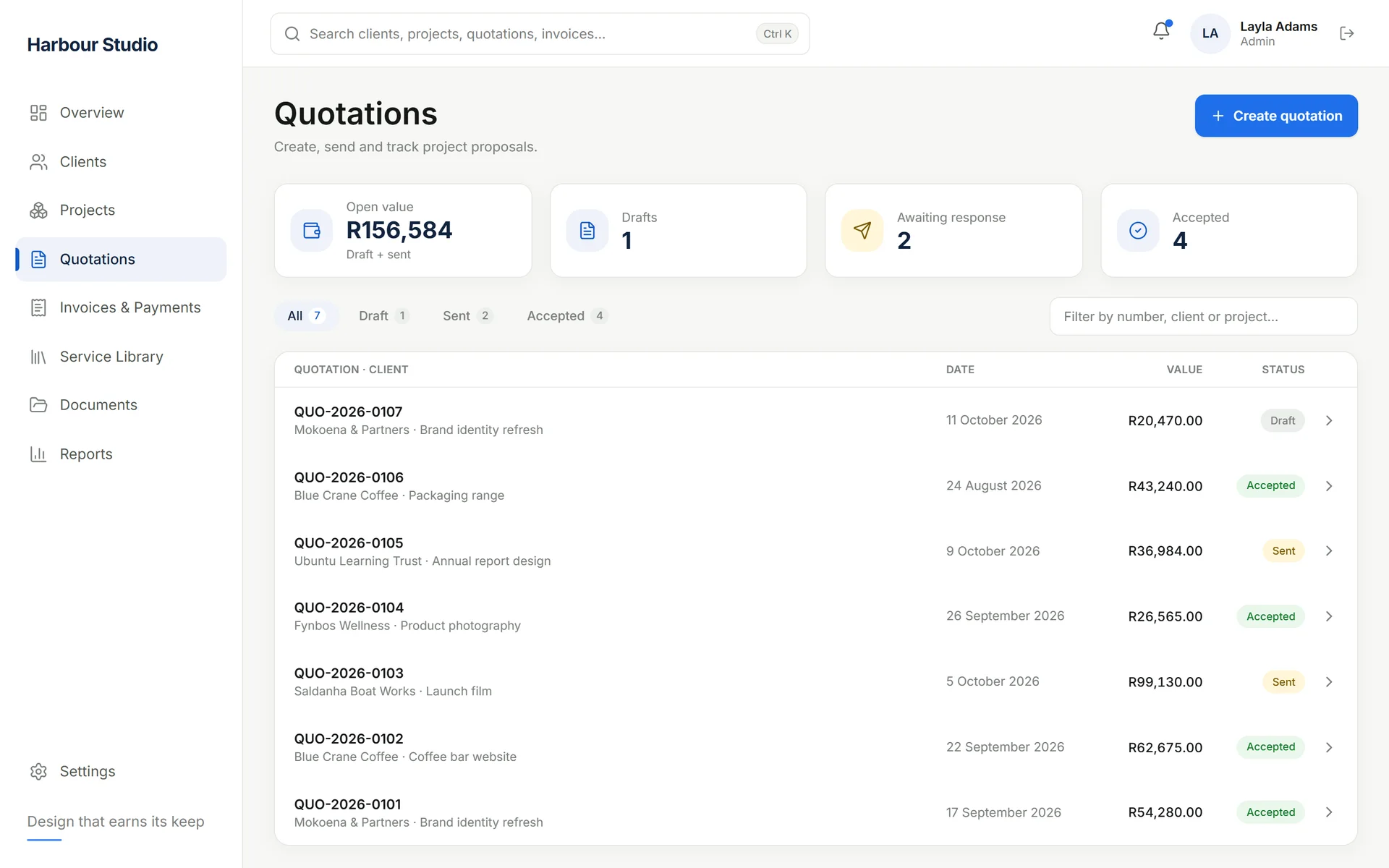The height and width of the screenshot is (868, 1389).
Task: Click the Clients people icon
Action: (x=38, y=162)
